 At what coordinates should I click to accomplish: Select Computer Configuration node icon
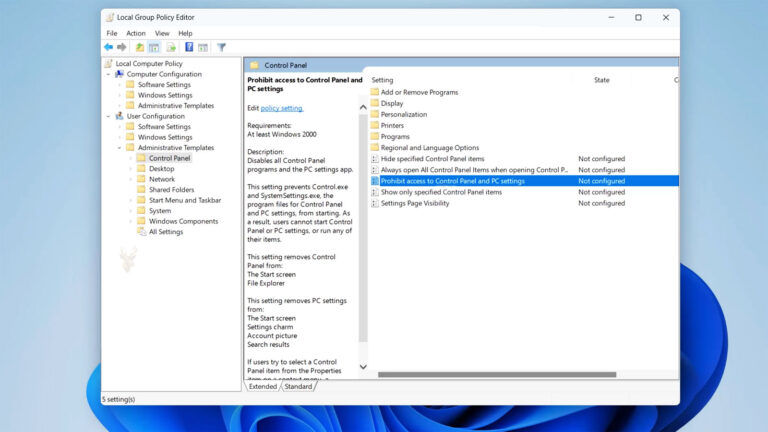click(x=120, y=74)
